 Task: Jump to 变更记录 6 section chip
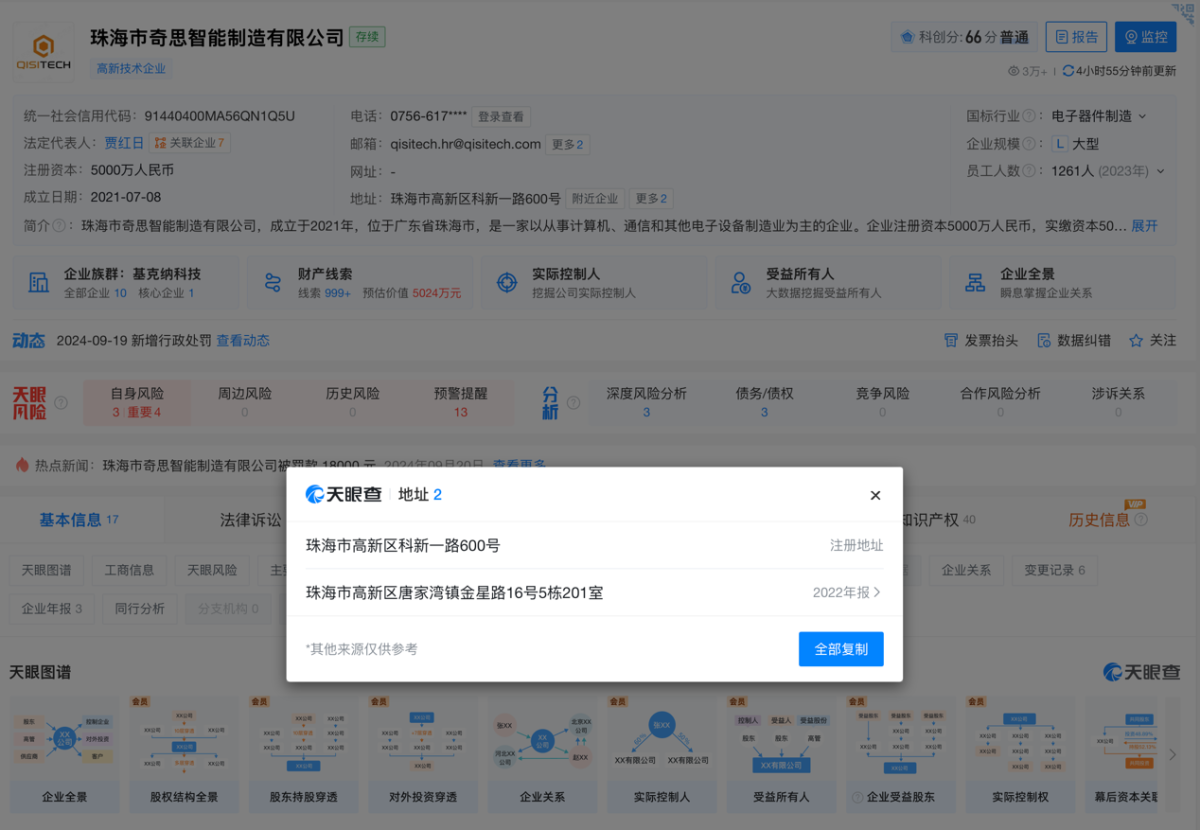click(x=1054, y=570)
